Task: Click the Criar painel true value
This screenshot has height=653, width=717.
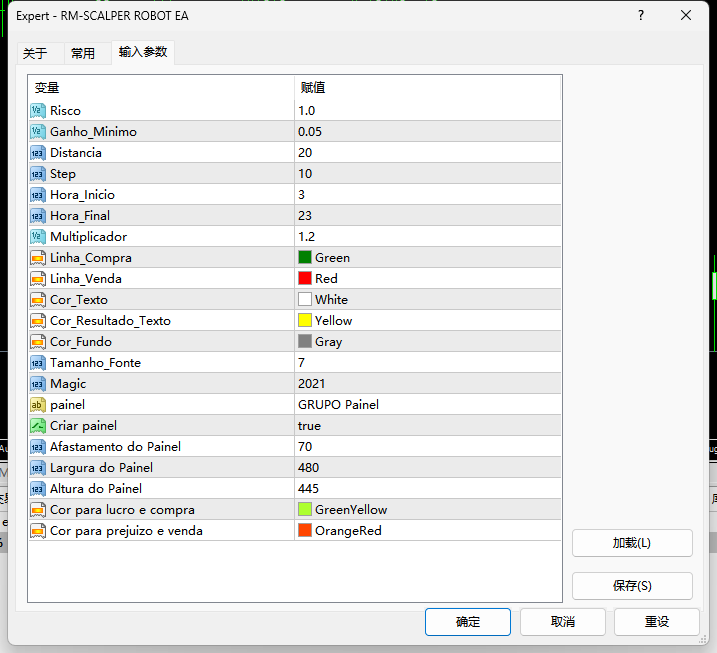Action: pos(310,426)
